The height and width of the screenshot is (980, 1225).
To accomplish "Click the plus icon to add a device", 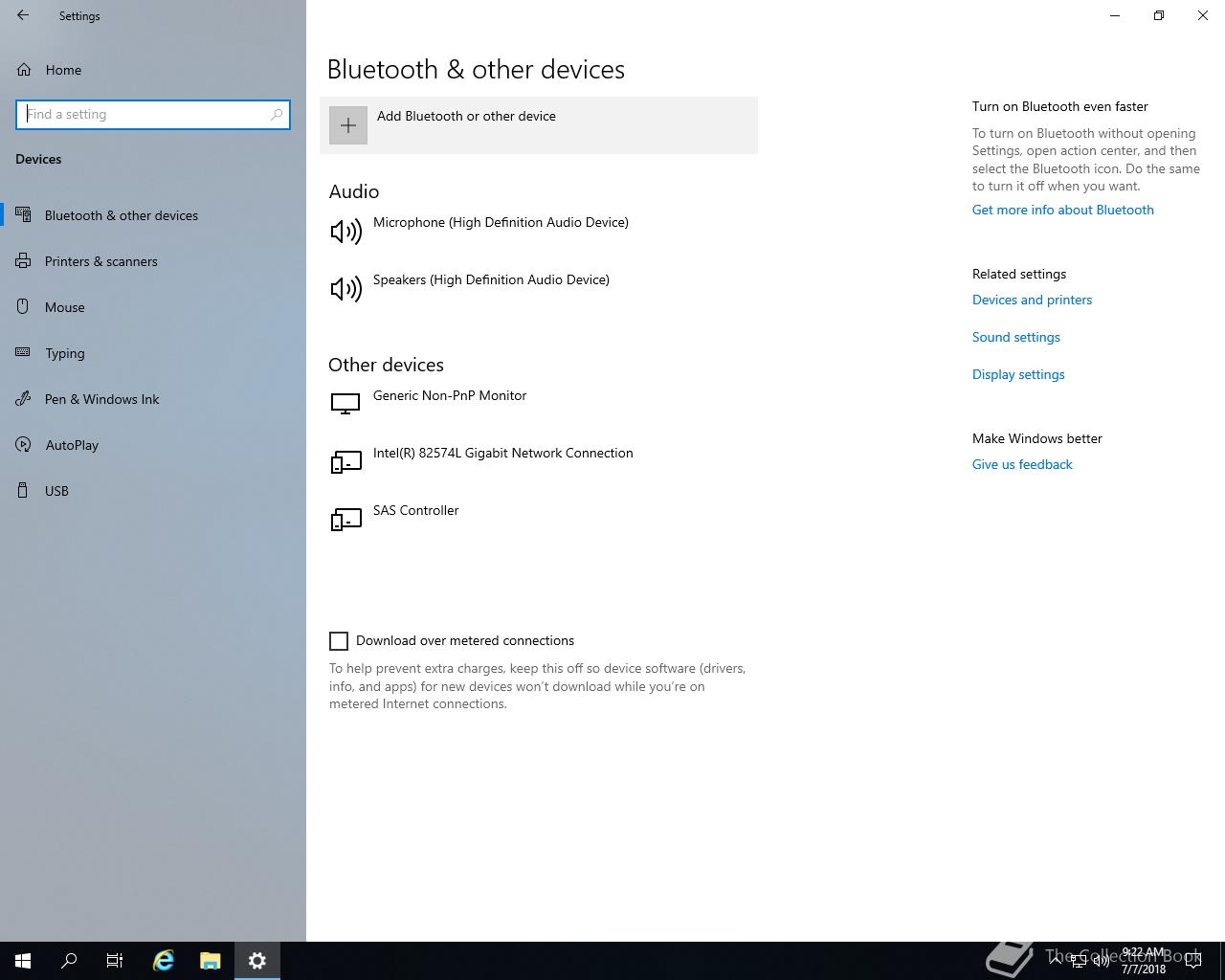I will pos(348,125).
